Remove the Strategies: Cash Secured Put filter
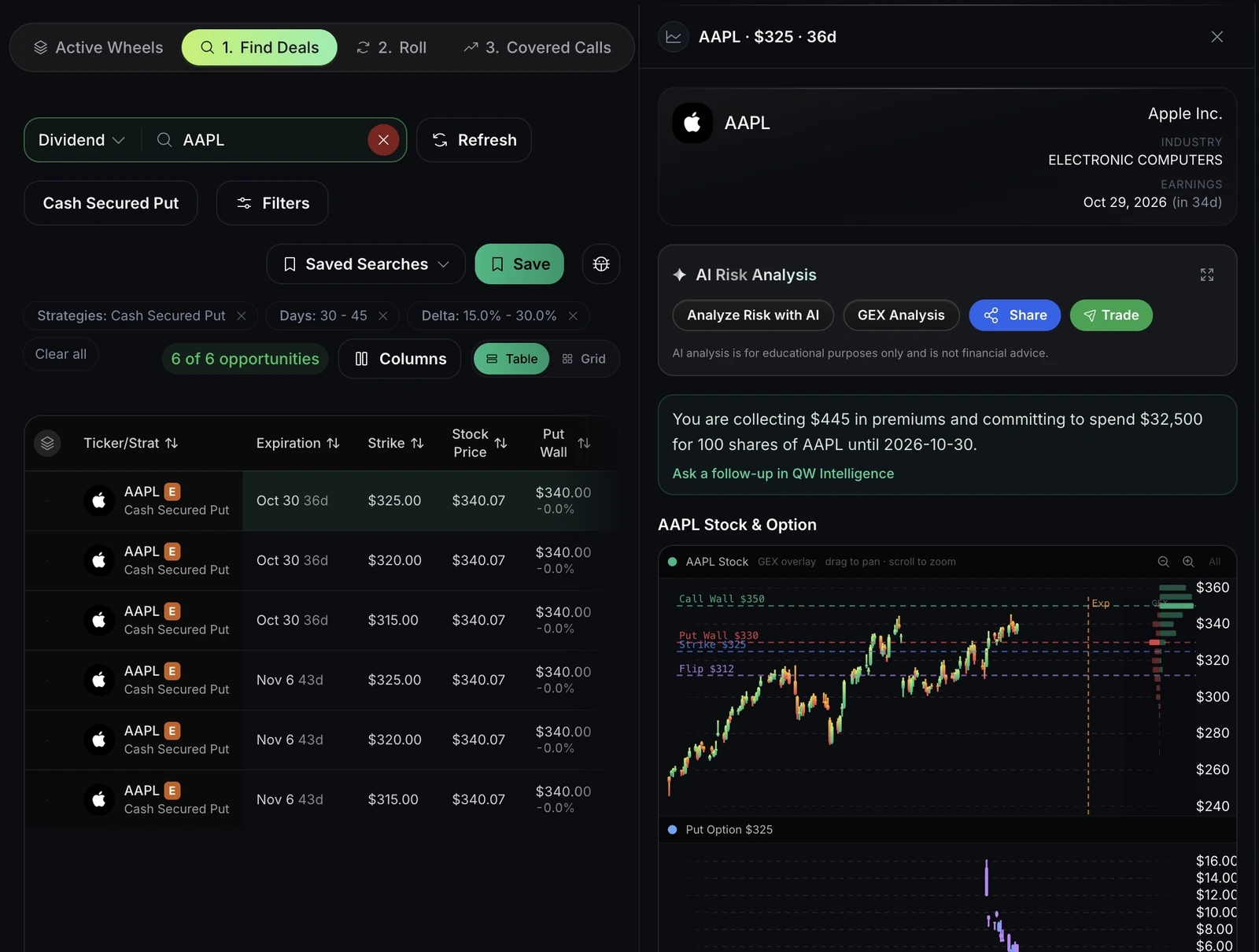This screenshot has width=1259, height=952. (242, 315)
